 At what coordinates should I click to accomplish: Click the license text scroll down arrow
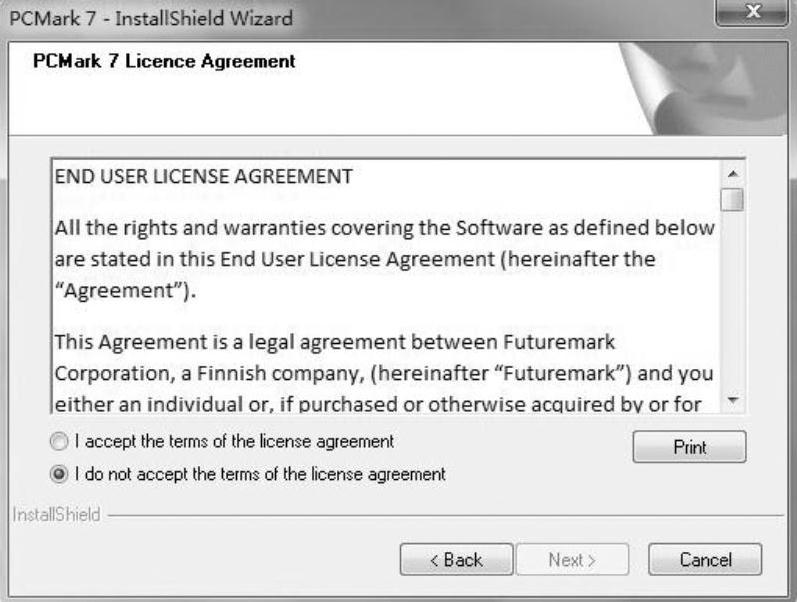pos(733,400)
